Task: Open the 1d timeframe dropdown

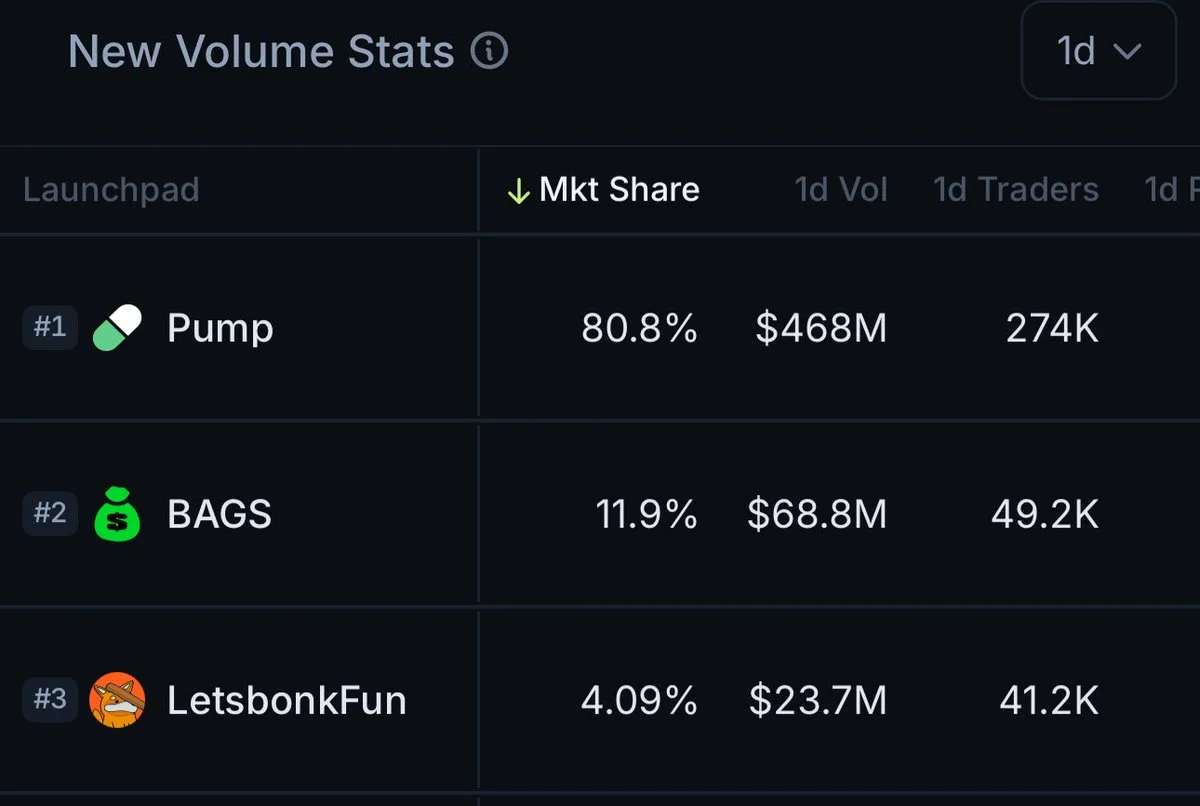Action: (1098, 51)
